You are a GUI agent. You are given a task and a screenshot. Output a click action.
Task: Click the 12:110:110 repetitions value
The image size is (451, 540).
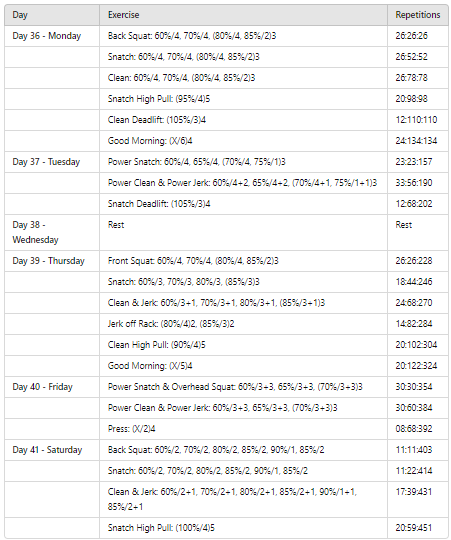click(416, 120)
